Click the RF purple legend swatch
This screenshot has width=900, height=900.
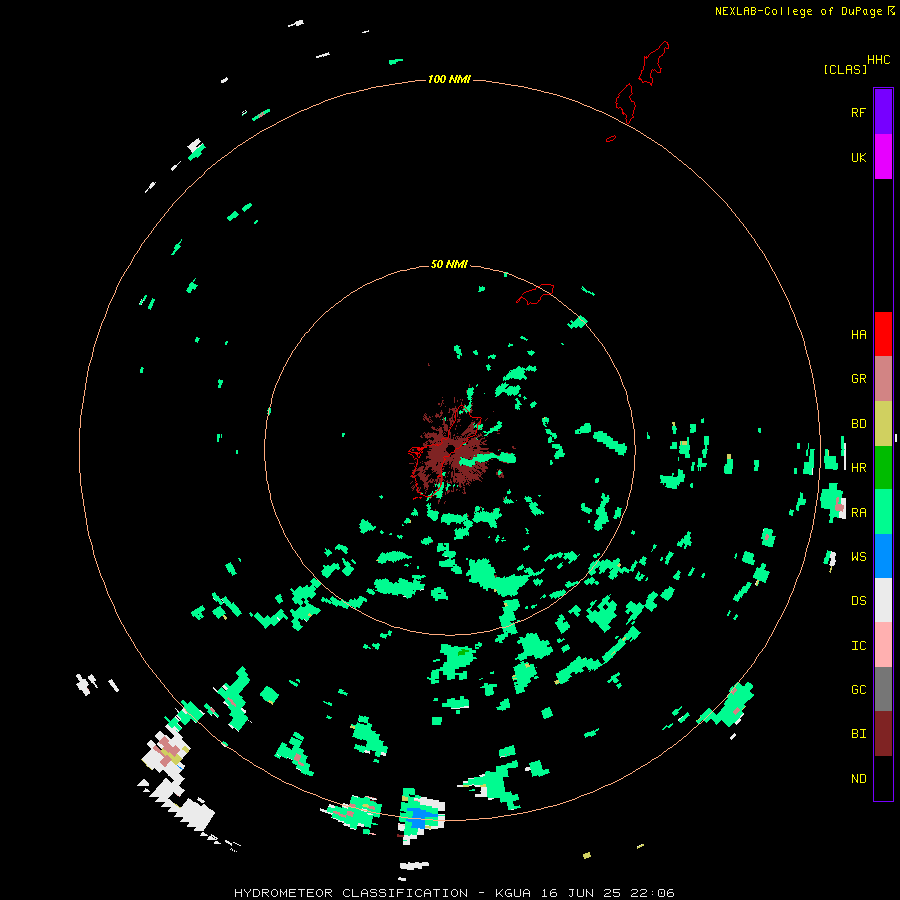point(883,111)
